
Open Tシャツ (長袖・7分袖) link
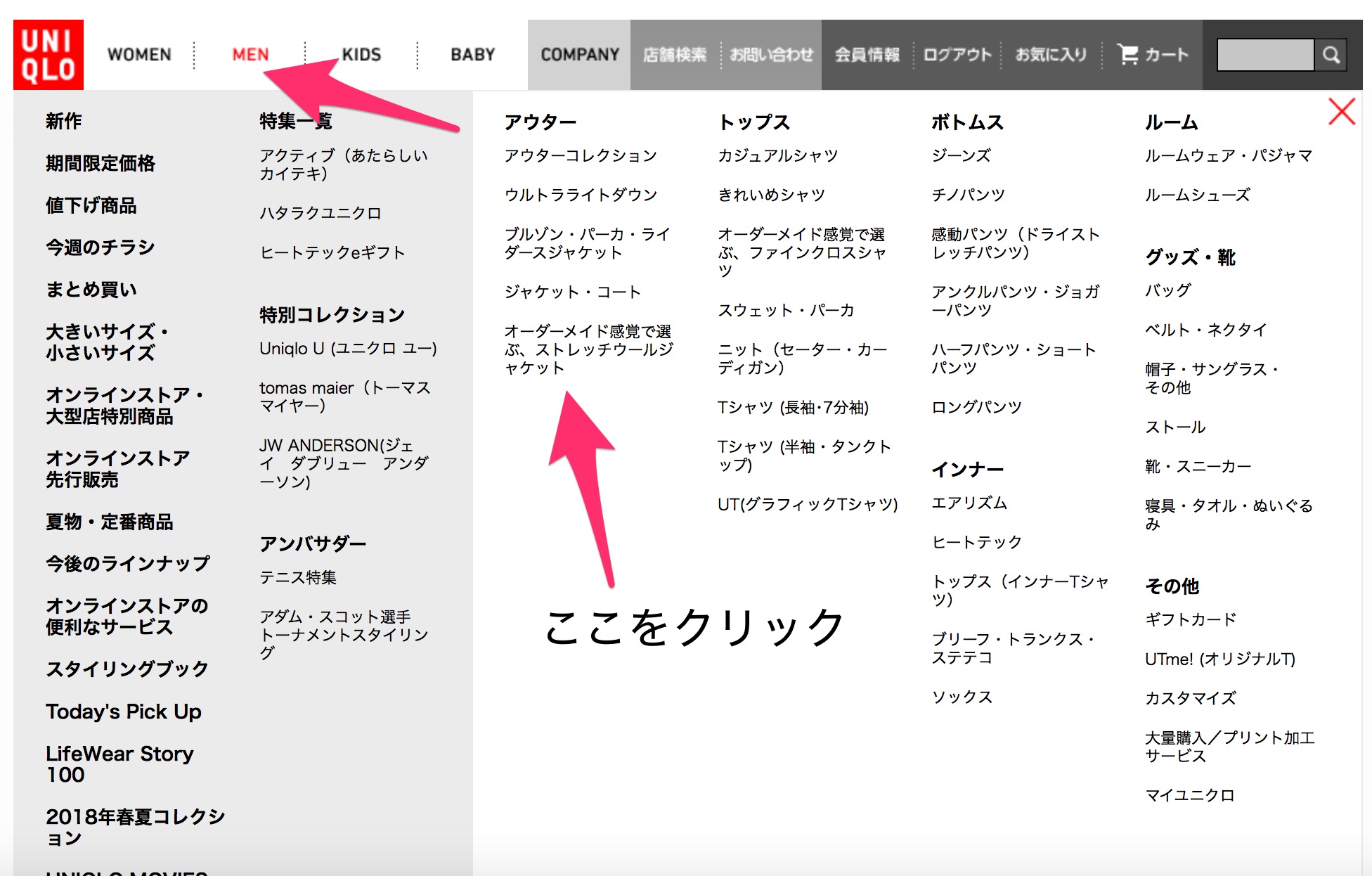pos(794,407)
